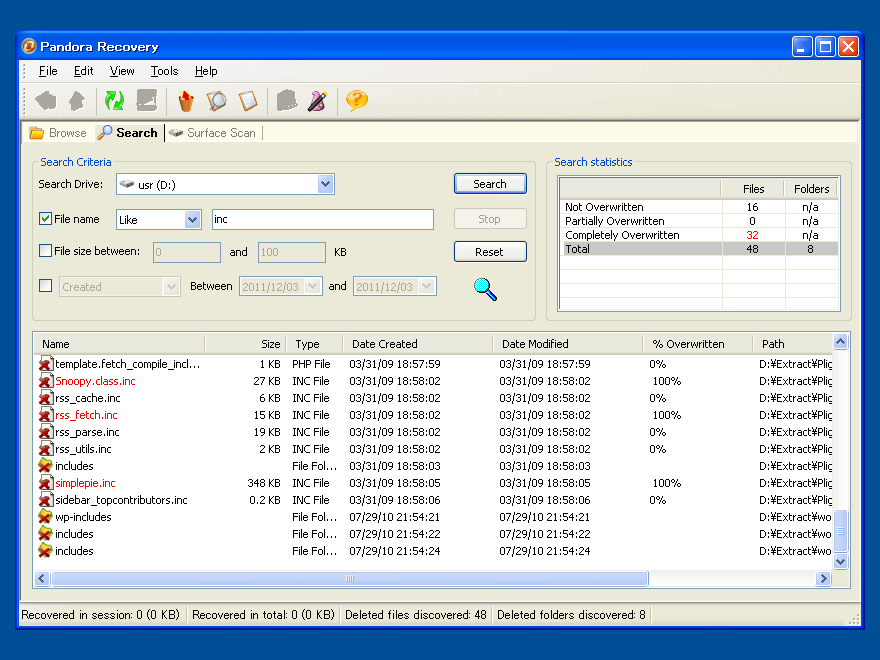The image size is (880, 660).
Task: Click the Completely Overwritten statistics label
Action: coord(622,235)
